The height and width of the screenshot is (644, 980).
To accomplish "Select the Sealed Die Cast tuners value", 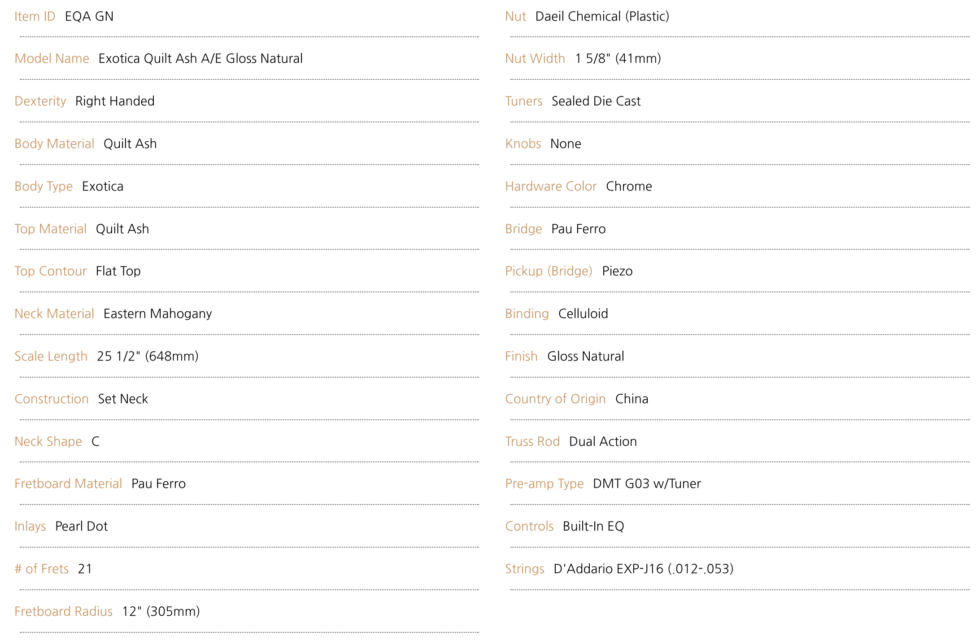I will point(596,101).
